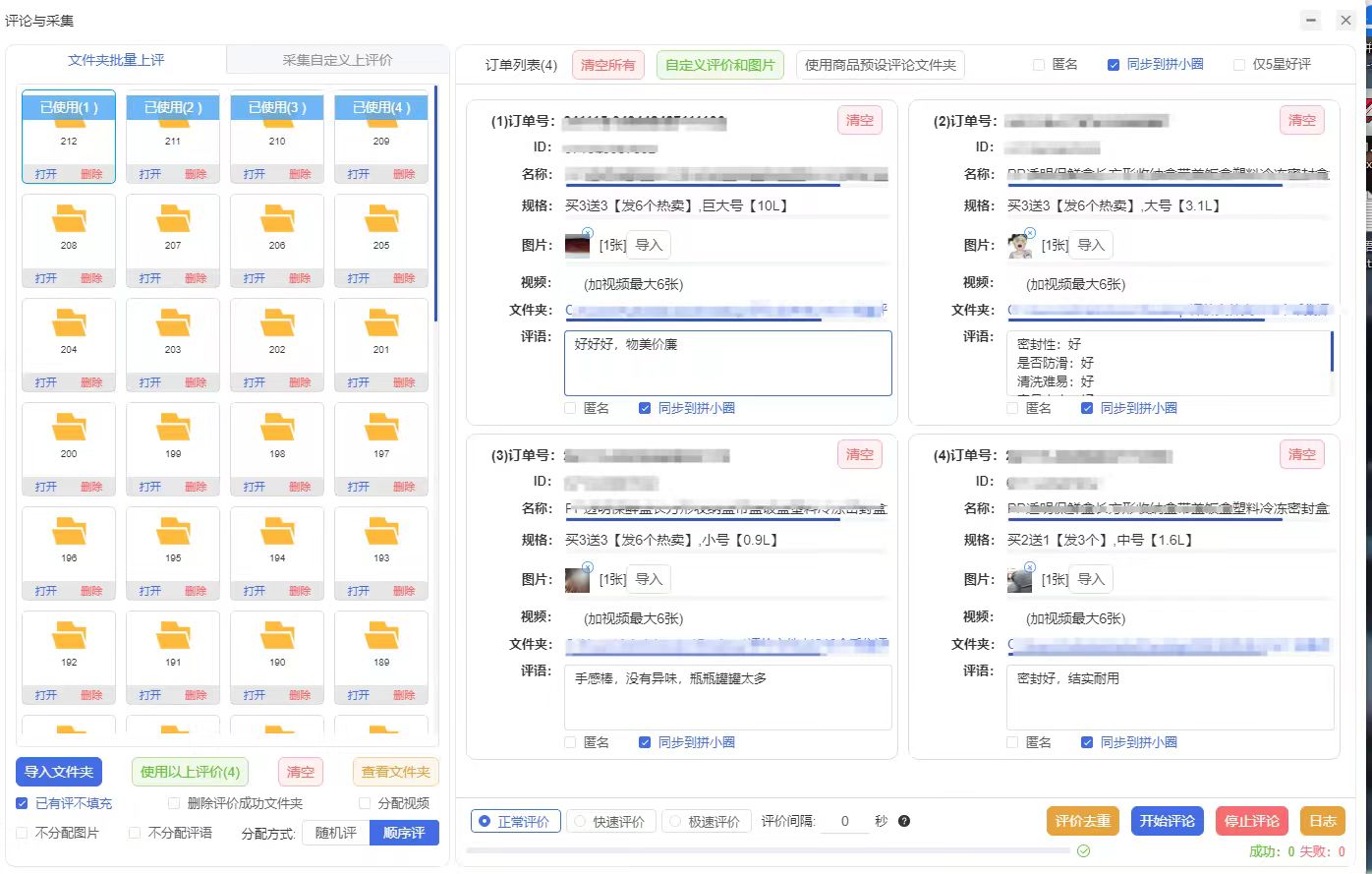Select folder 201 icon
The width and height of the screenshot is (1372, 874).
381,322
